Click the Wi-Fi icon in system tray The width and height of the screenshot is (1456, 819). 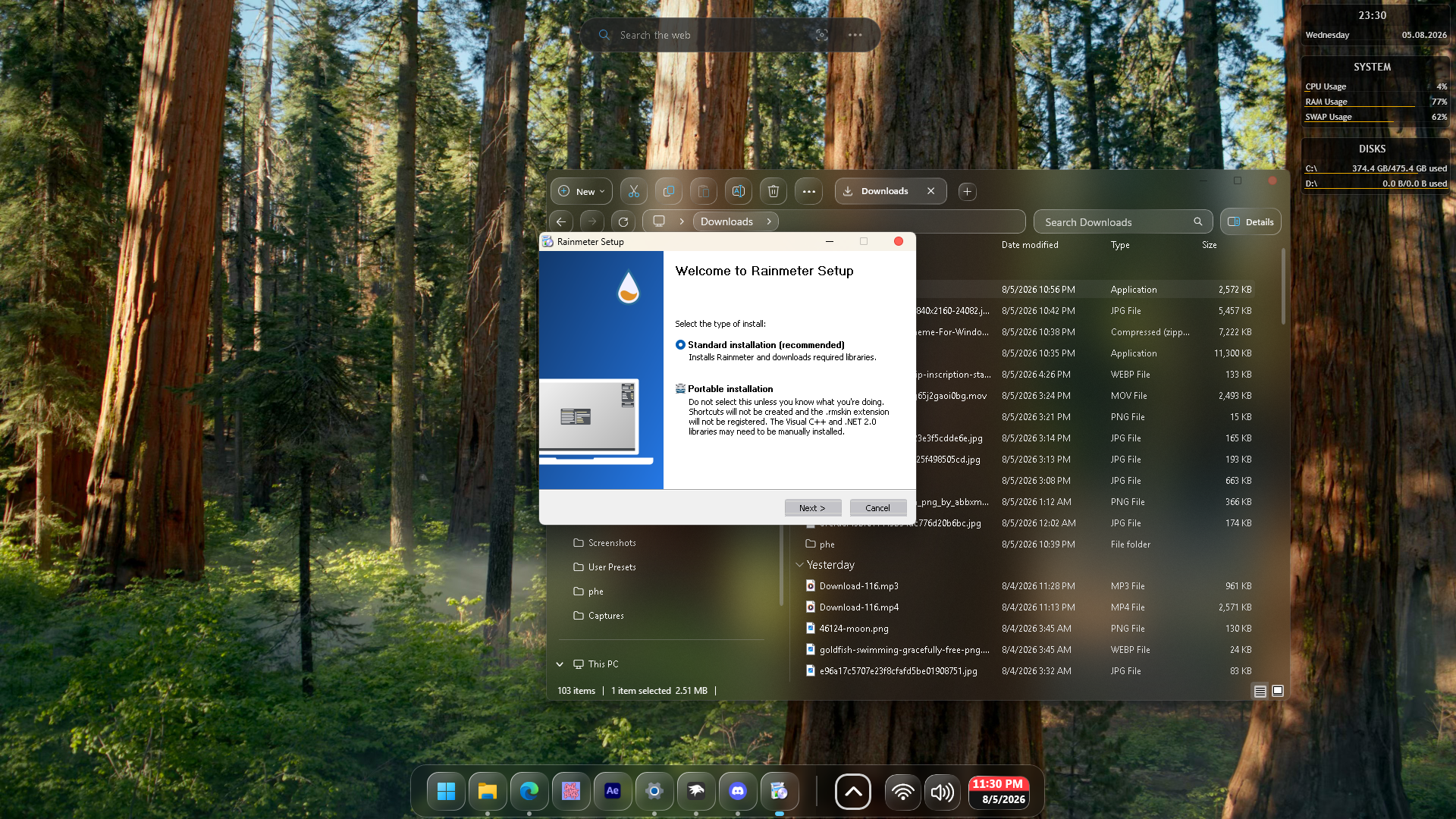click(x=902, y=792)
